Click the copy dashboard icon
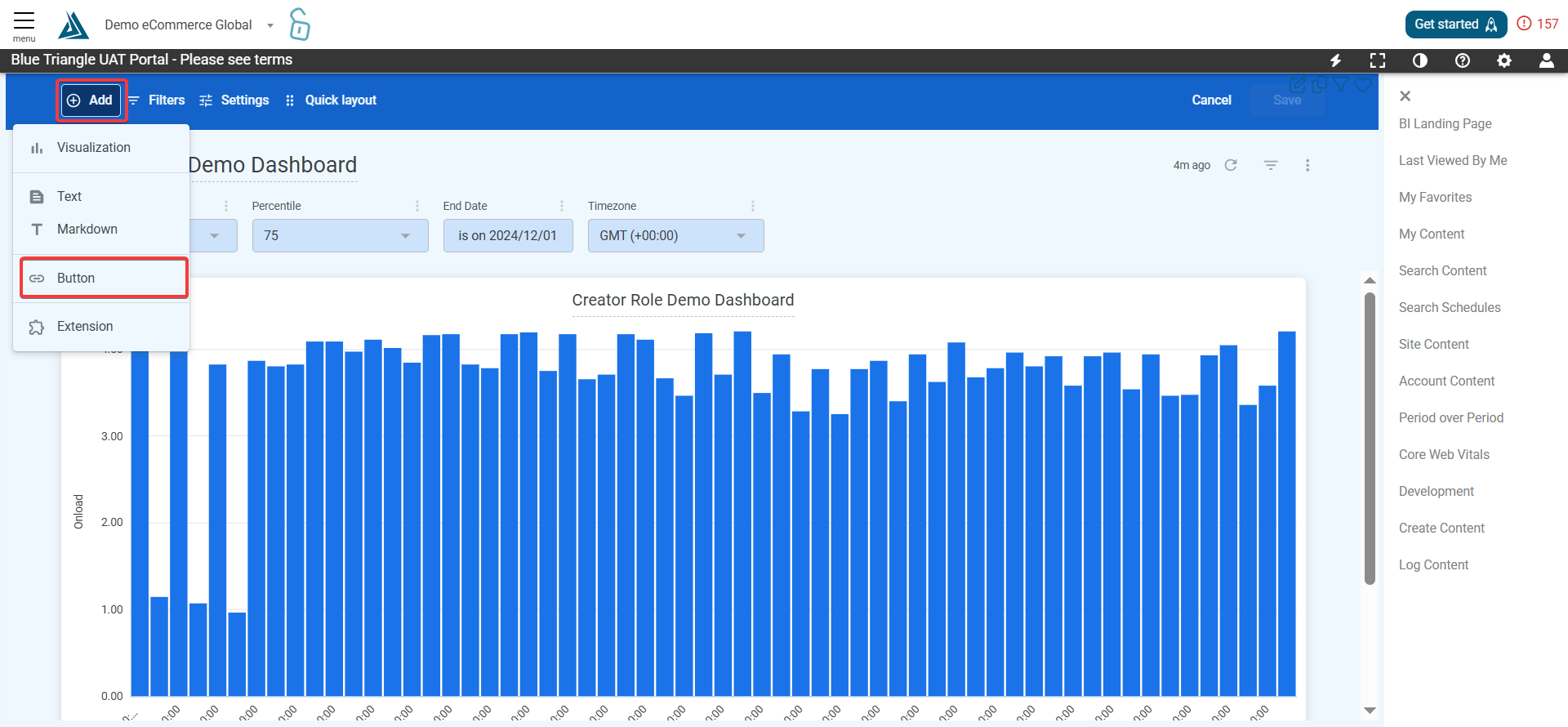 pos(1320,84)
